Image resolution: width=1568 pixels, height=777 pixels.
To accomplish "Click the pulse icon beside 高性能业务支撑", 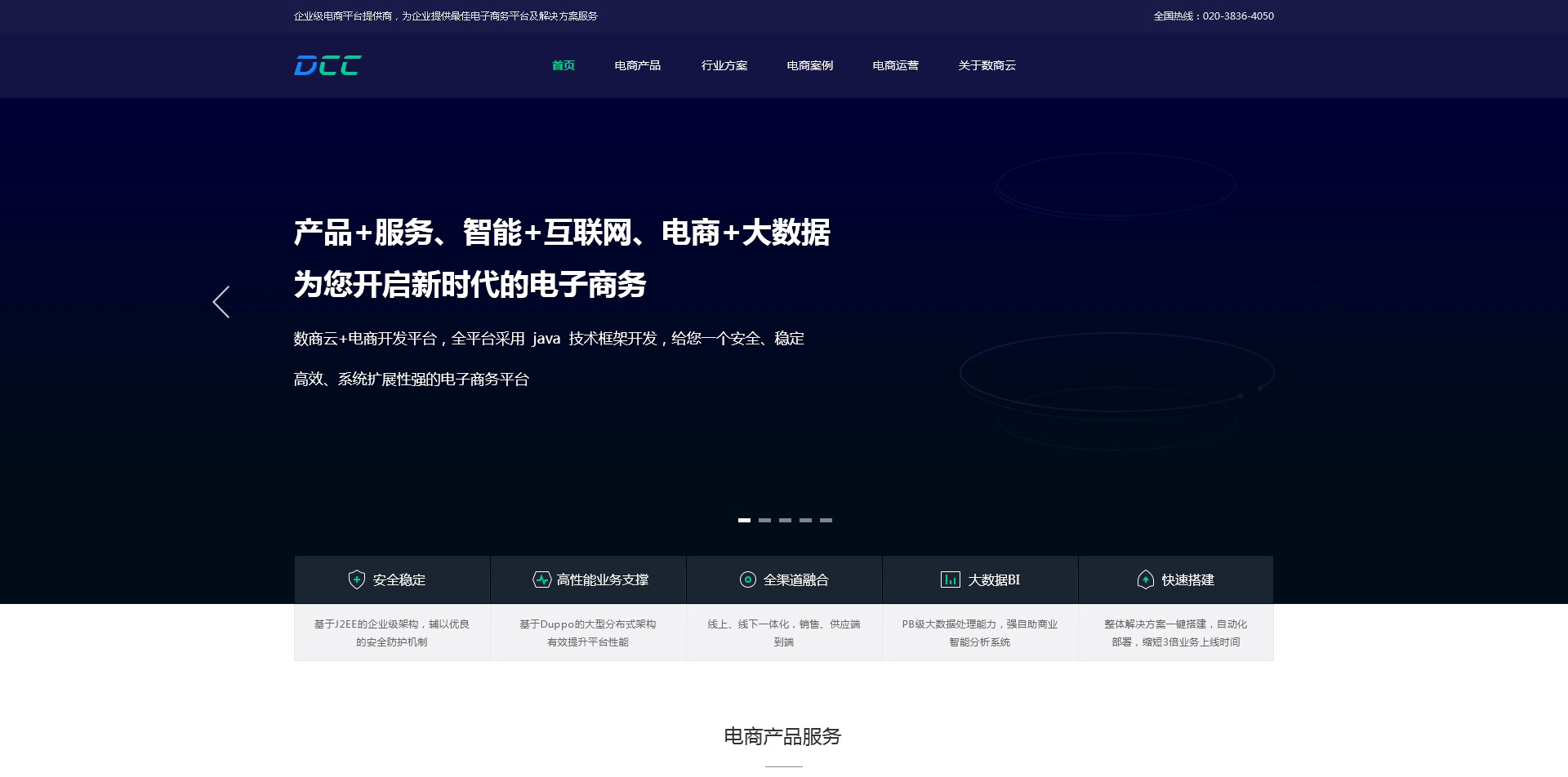I will click(541, 579).
